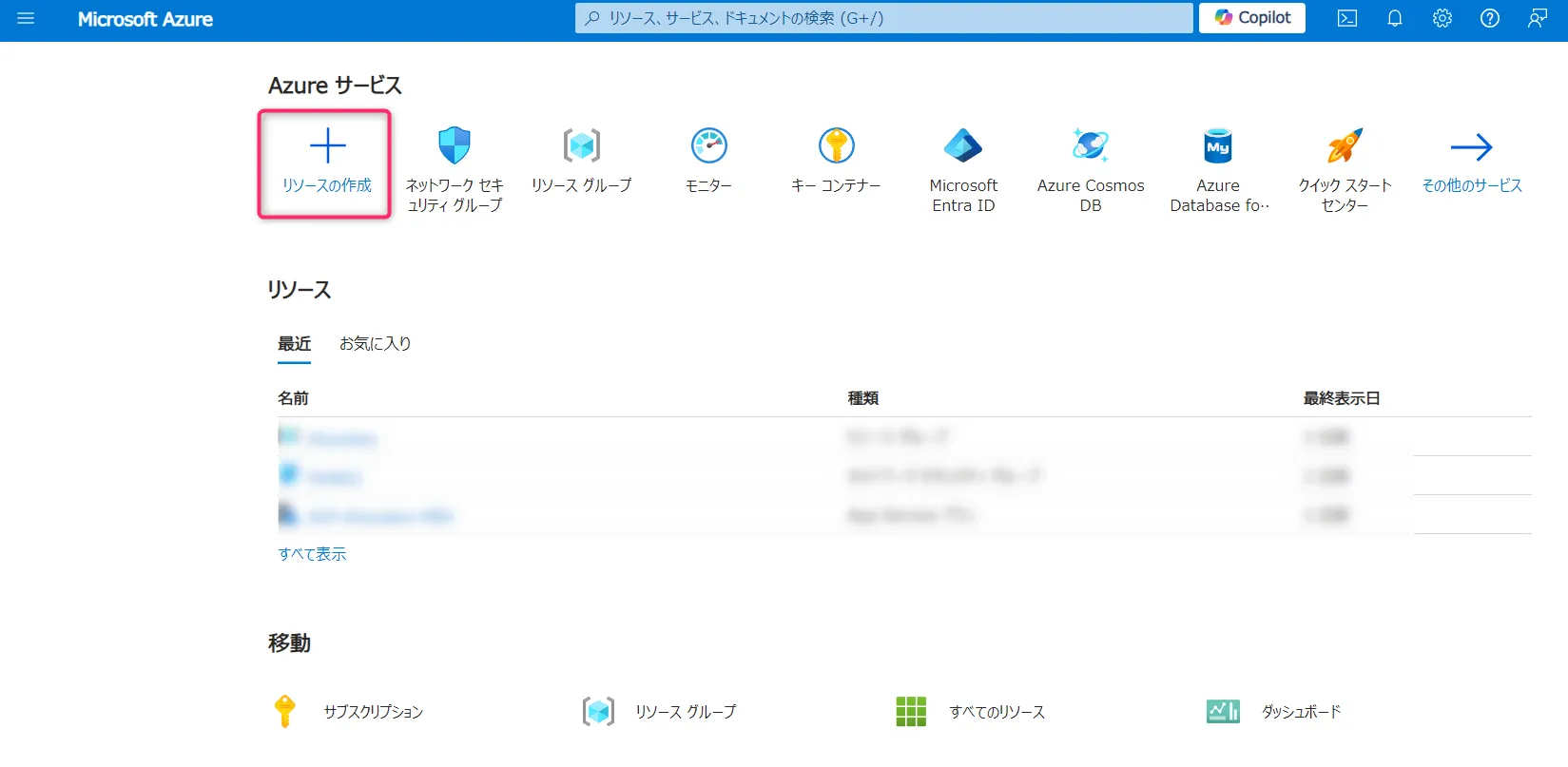Viewport: 1568px width, 767px height.
Task: Launch Cloud Shell from the header
Action: [1347, 18]
